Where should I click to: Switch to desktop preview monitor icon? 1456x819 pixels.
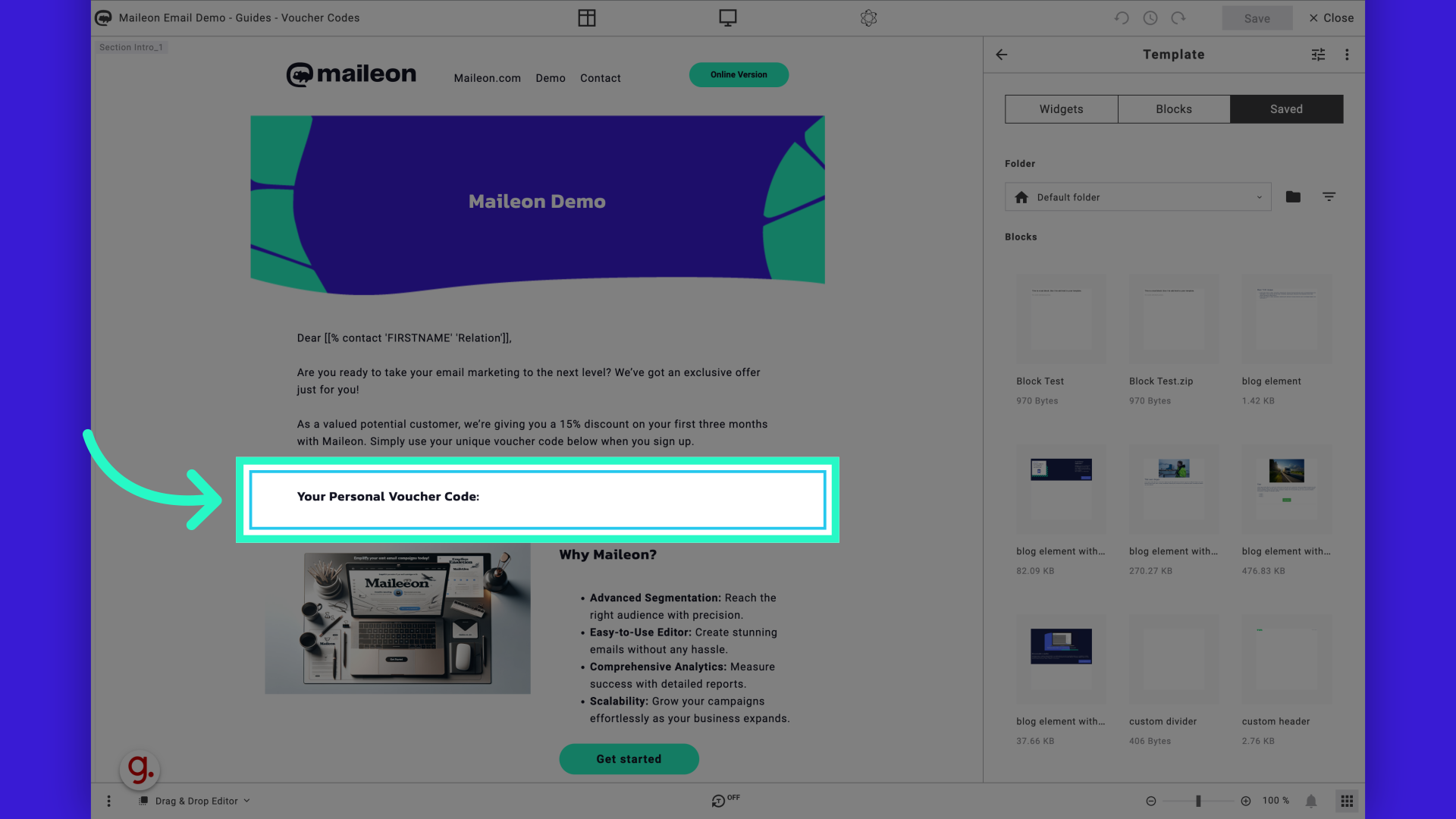727,18
